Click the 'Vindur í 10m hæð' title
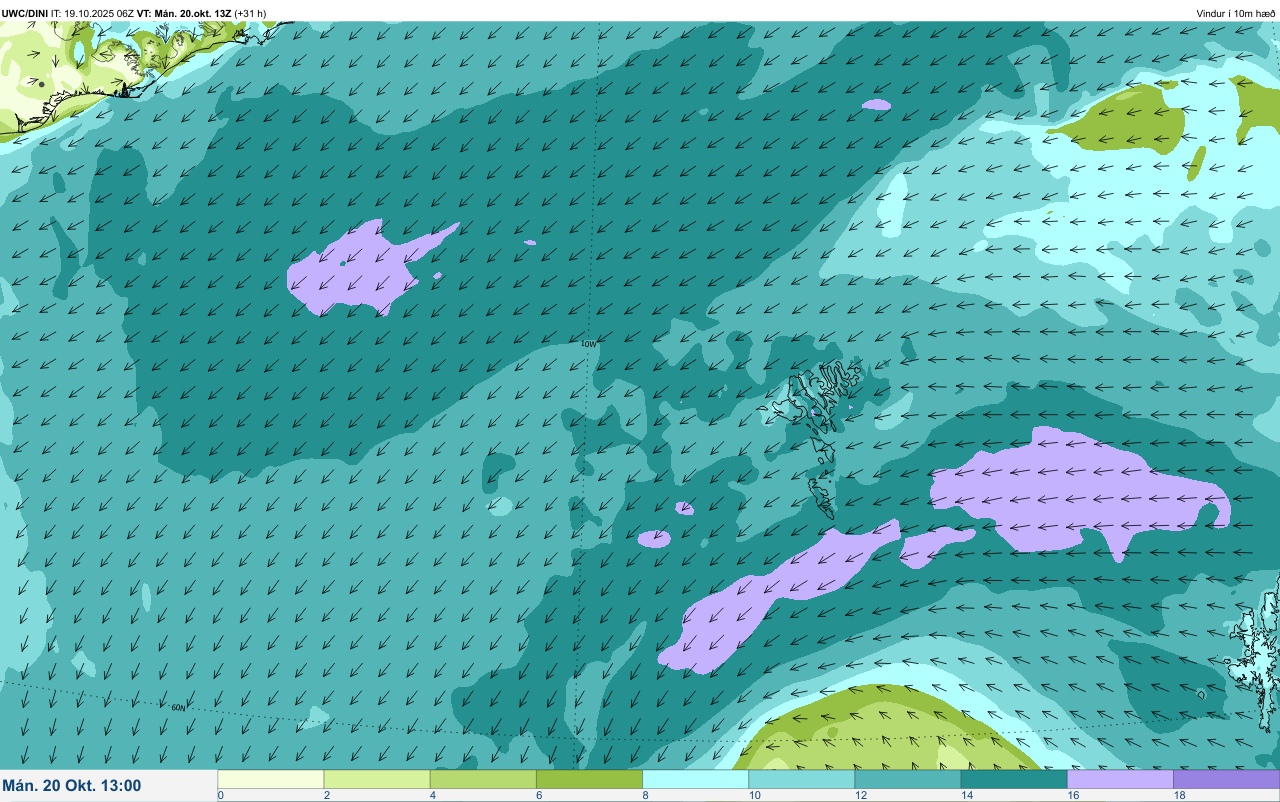 (1236, 13)
